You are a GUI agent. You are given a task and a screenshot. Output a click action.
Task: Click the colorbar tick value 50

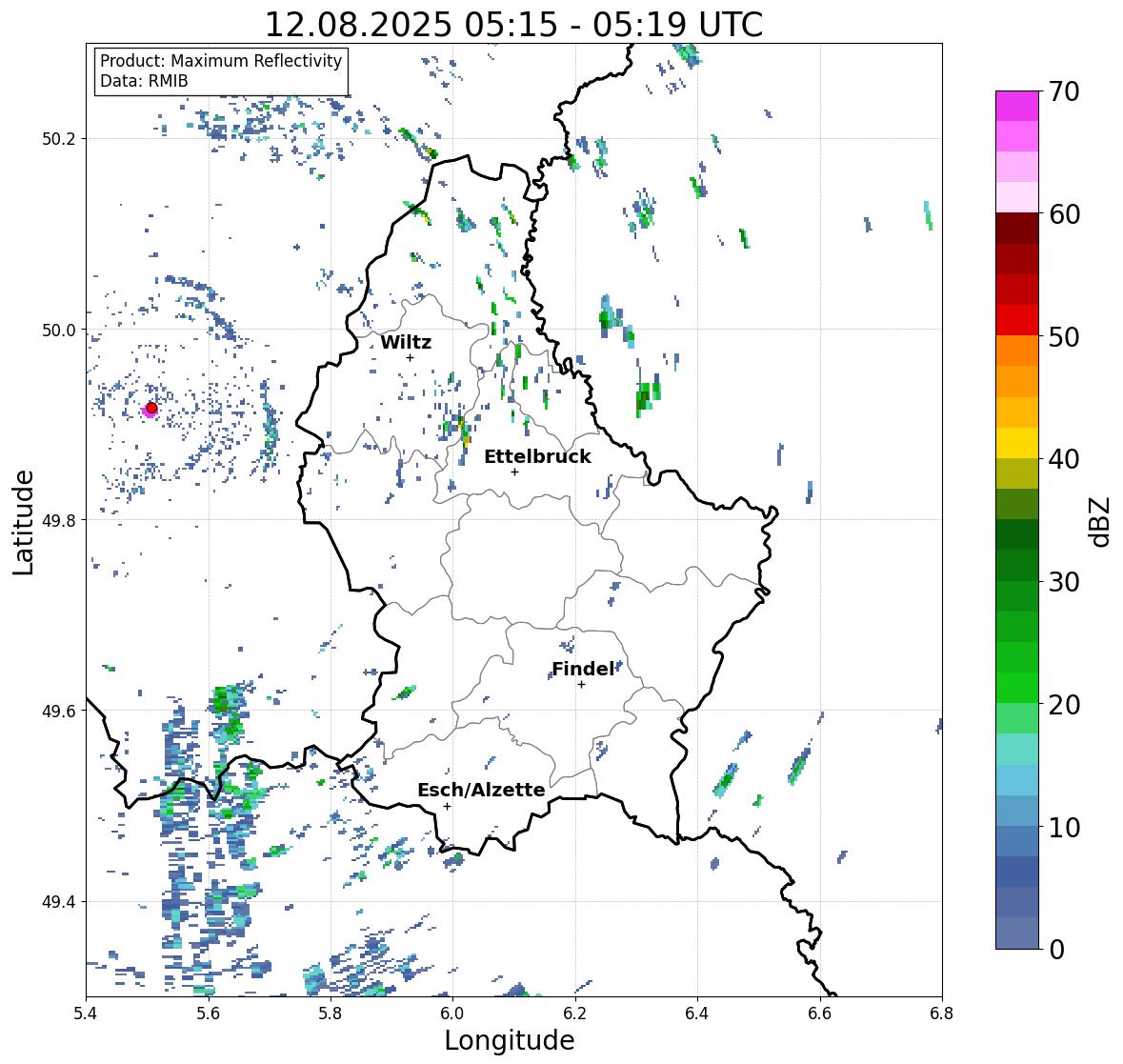[1064, 336]
